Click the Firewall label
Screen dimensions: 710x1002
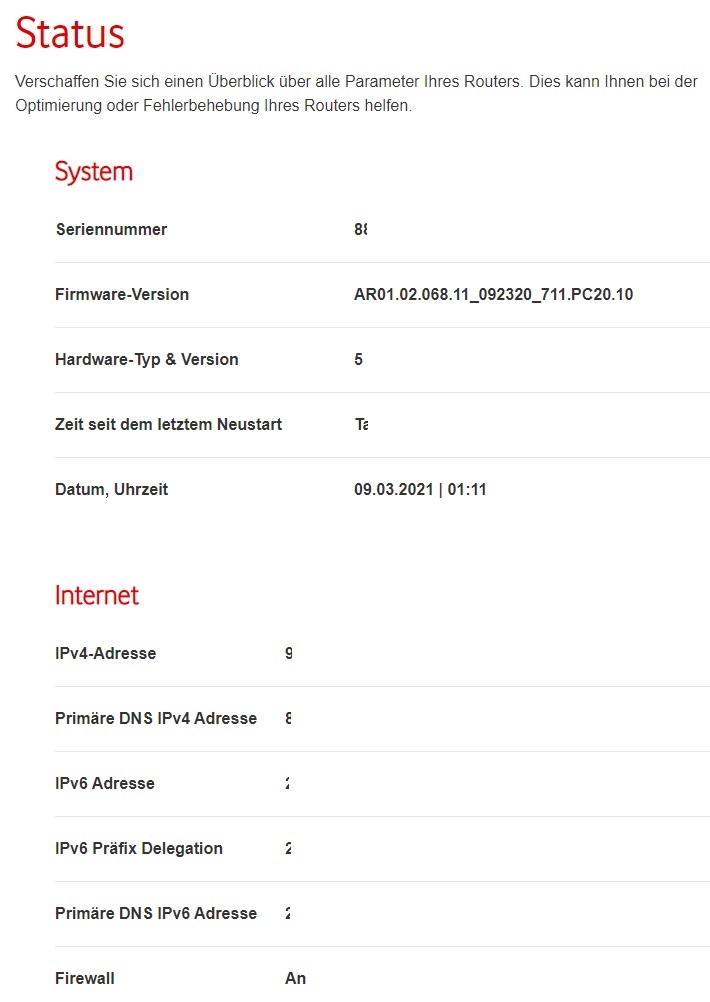85,979
